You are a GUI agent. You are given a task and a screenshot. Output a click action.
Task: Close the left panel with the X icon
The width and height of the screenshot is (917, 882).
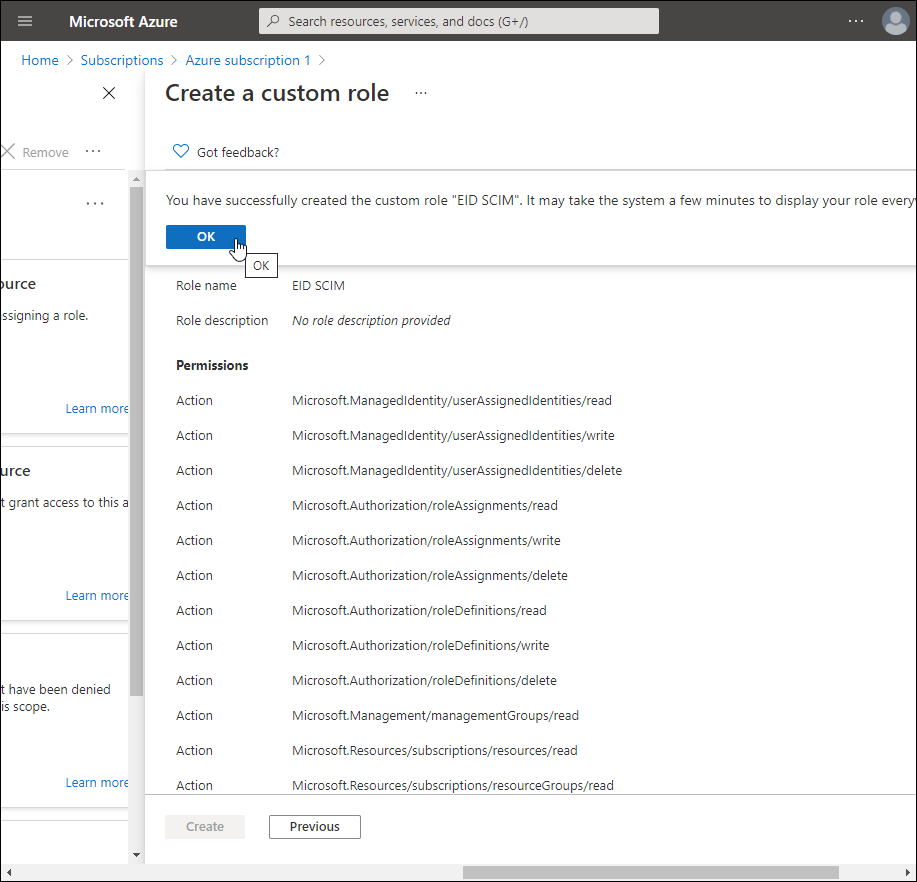[x=109, y=93]
